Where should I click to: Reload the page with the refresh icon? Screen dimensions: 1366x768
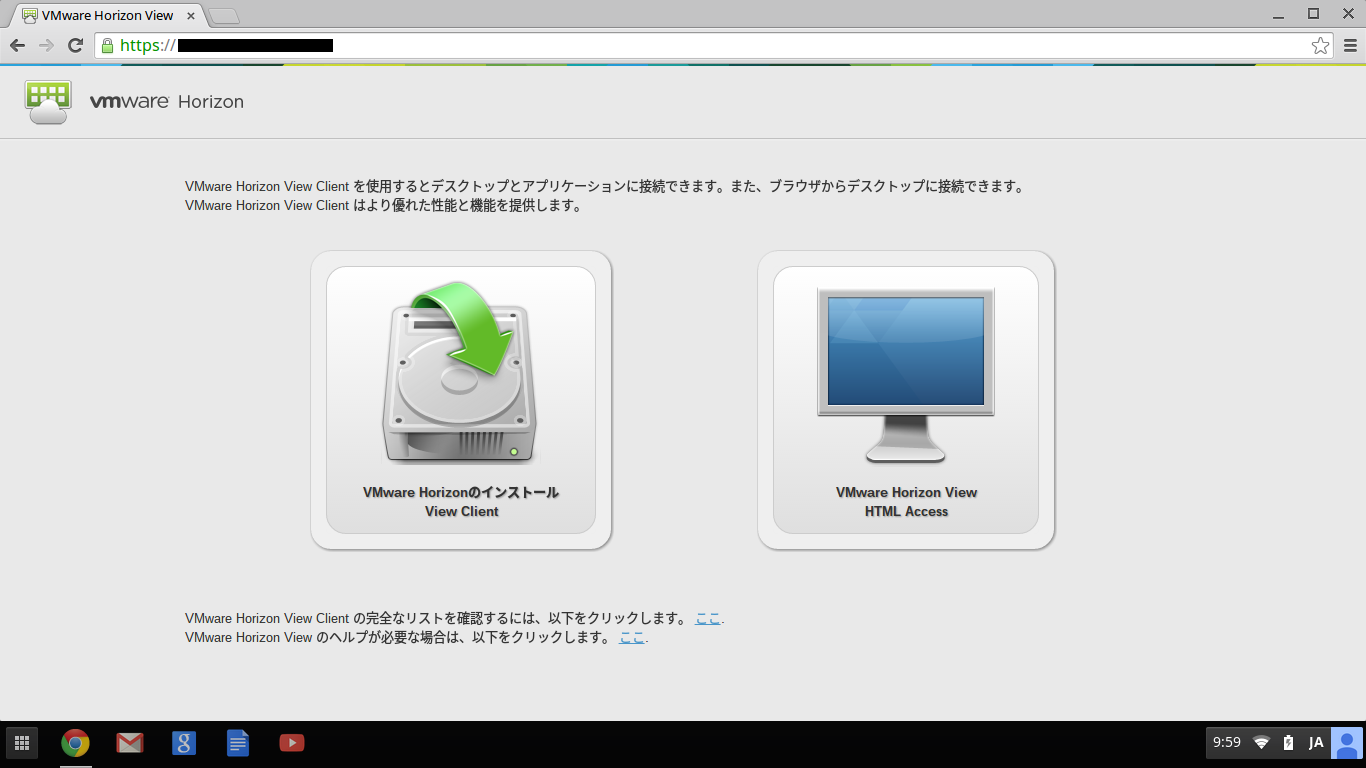[75, 45]
